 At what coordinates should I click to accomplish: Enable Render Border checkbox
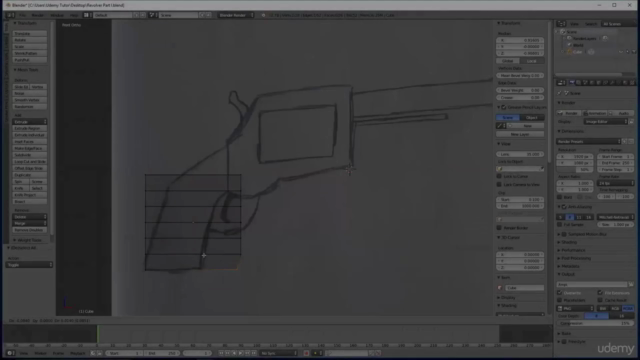pyautogui.click(x=499, y=228)
